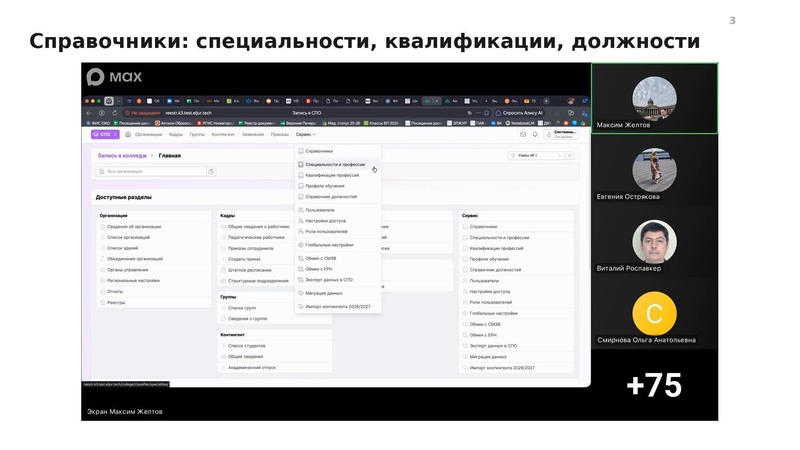Select Глобальные настройки in the dropdown menu

click(338, 245)
